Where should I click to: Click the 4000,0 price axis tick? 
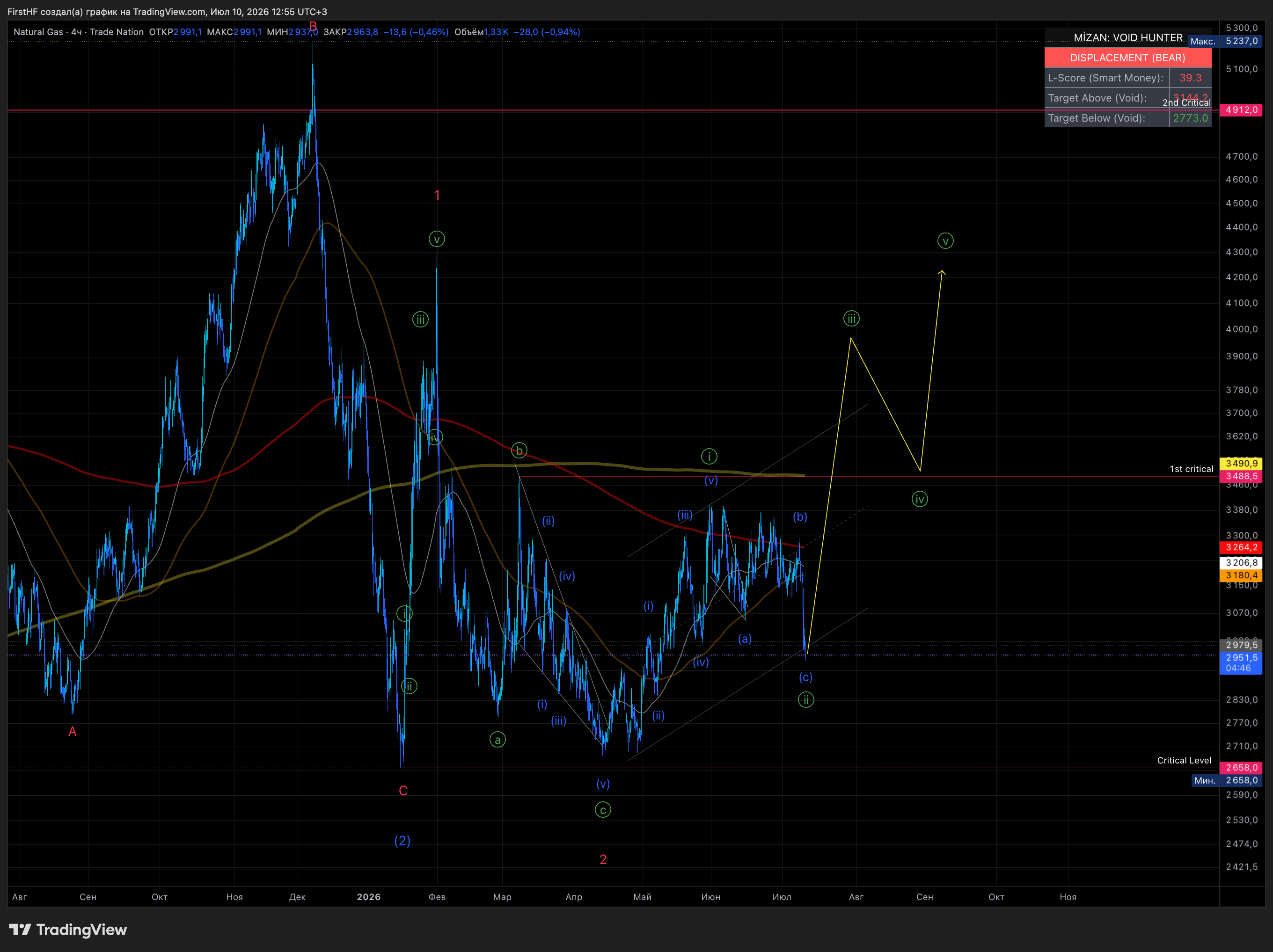click(x=1241, y=329)
